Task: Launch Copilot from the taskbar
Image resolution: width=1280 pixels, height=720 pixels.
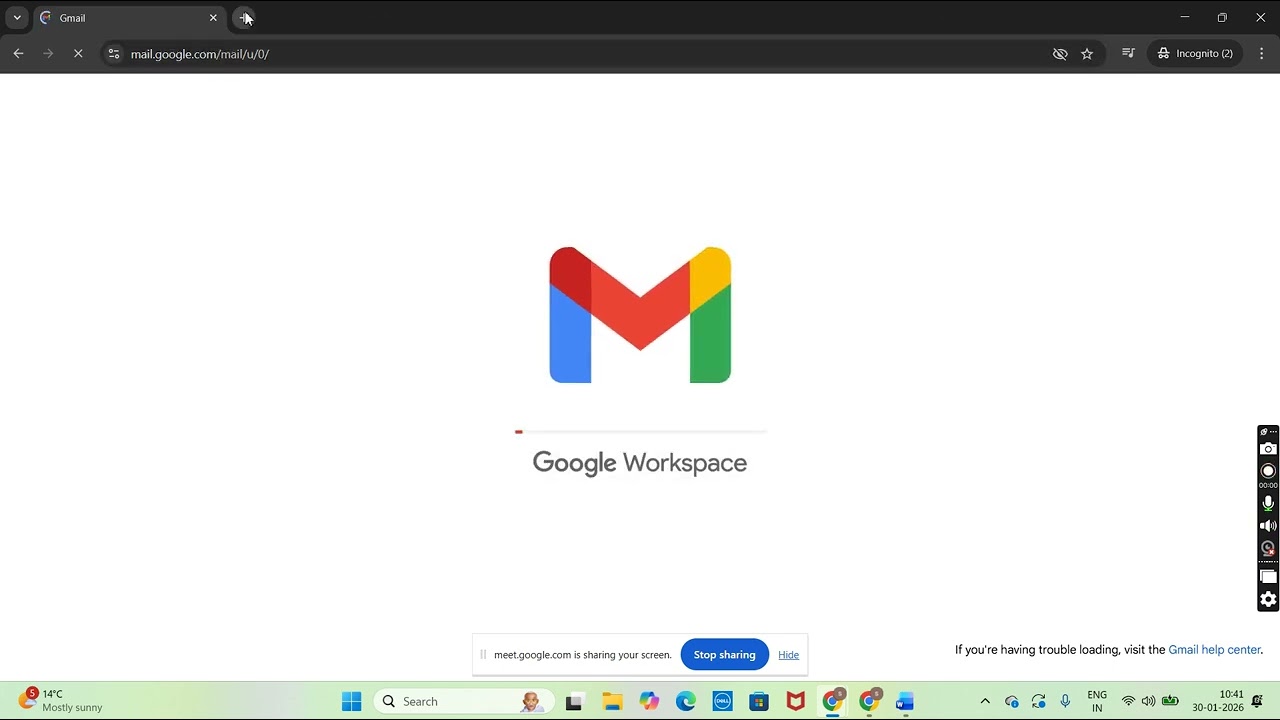Action: (650, 702)
